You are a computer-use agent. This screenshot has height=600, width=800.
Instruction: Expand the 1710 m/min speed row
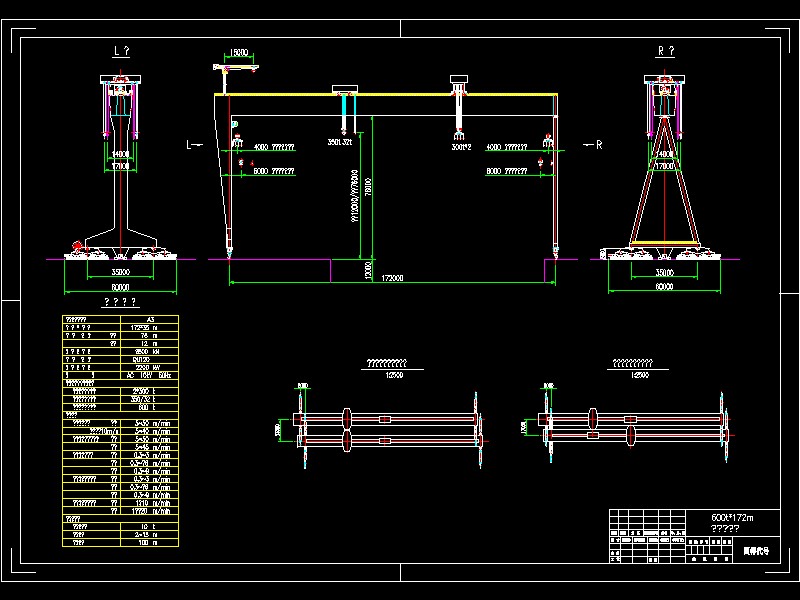[160, 502]
